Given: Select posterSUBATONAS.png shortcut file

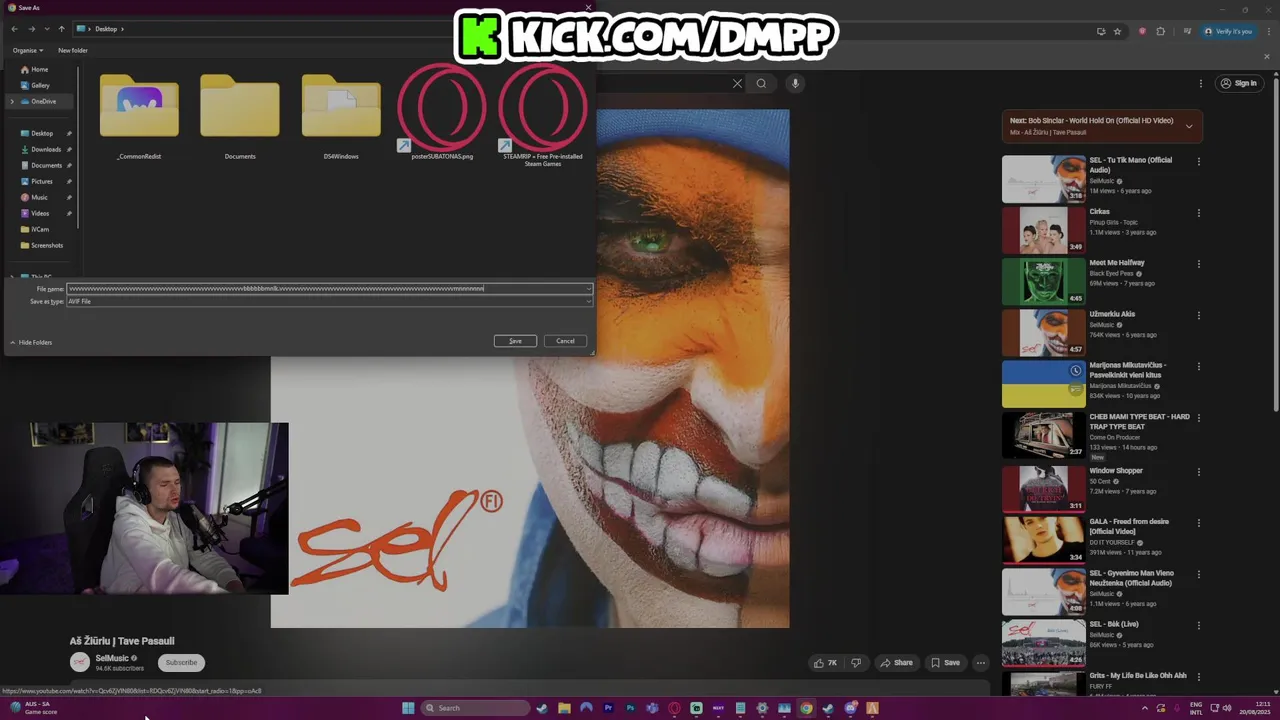Looking at the screenshot, I should coord(442,113).
